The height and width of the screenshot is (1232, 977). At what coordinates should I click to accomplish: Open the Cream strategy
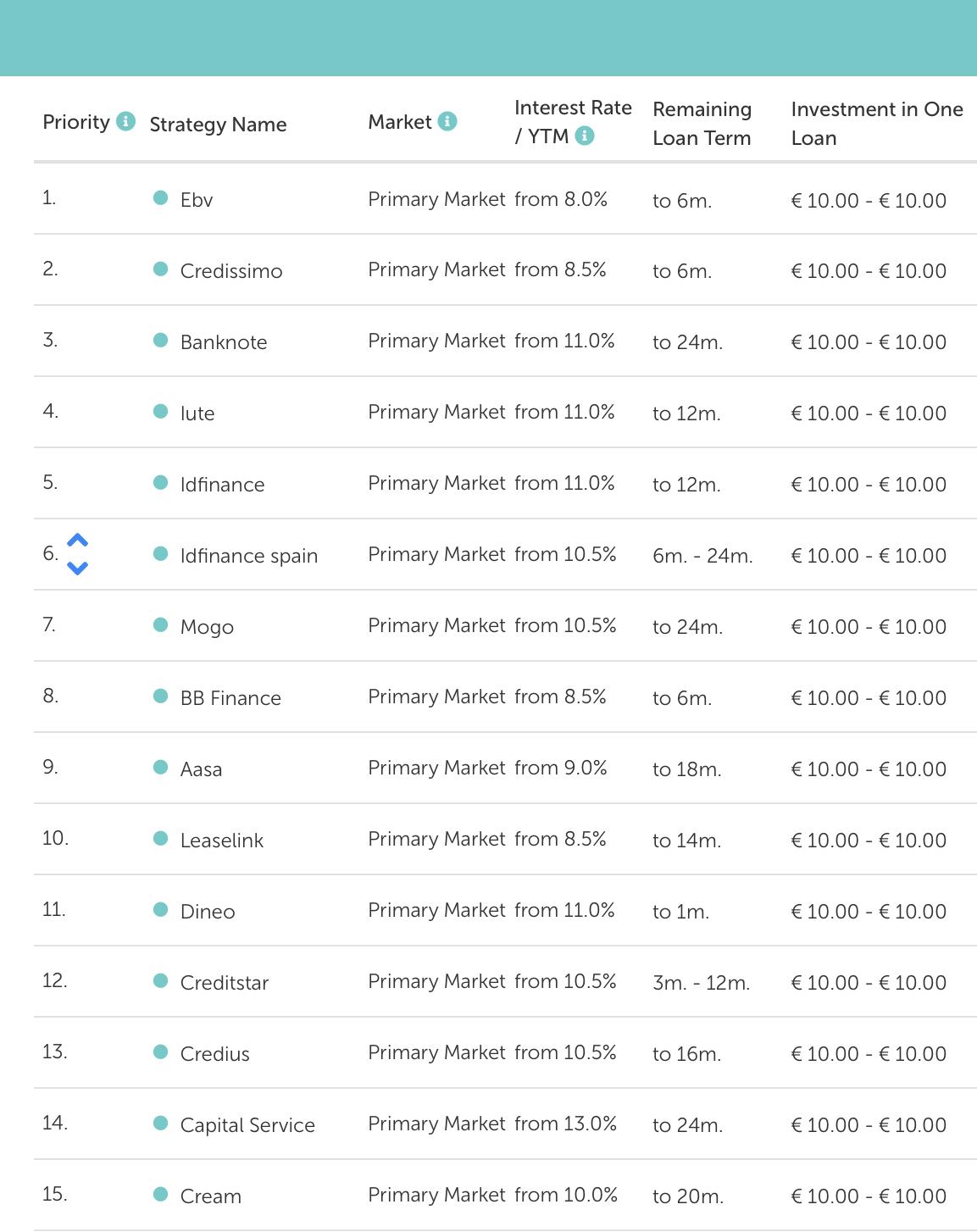[211, 1196]
